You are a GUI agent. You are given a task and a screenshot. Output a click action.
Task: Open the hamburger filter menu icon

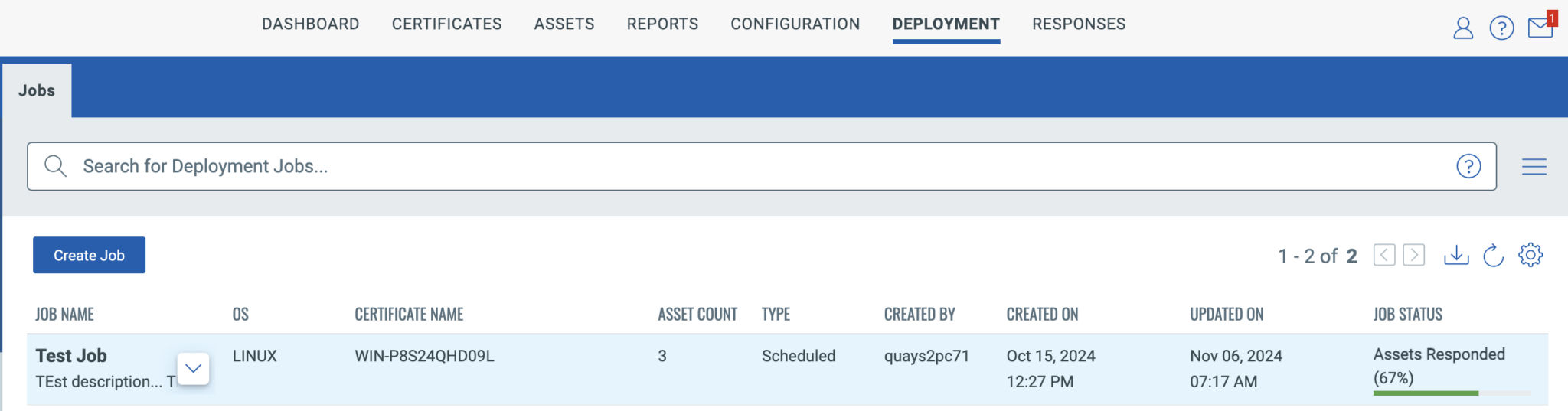tap(1534, 166)
